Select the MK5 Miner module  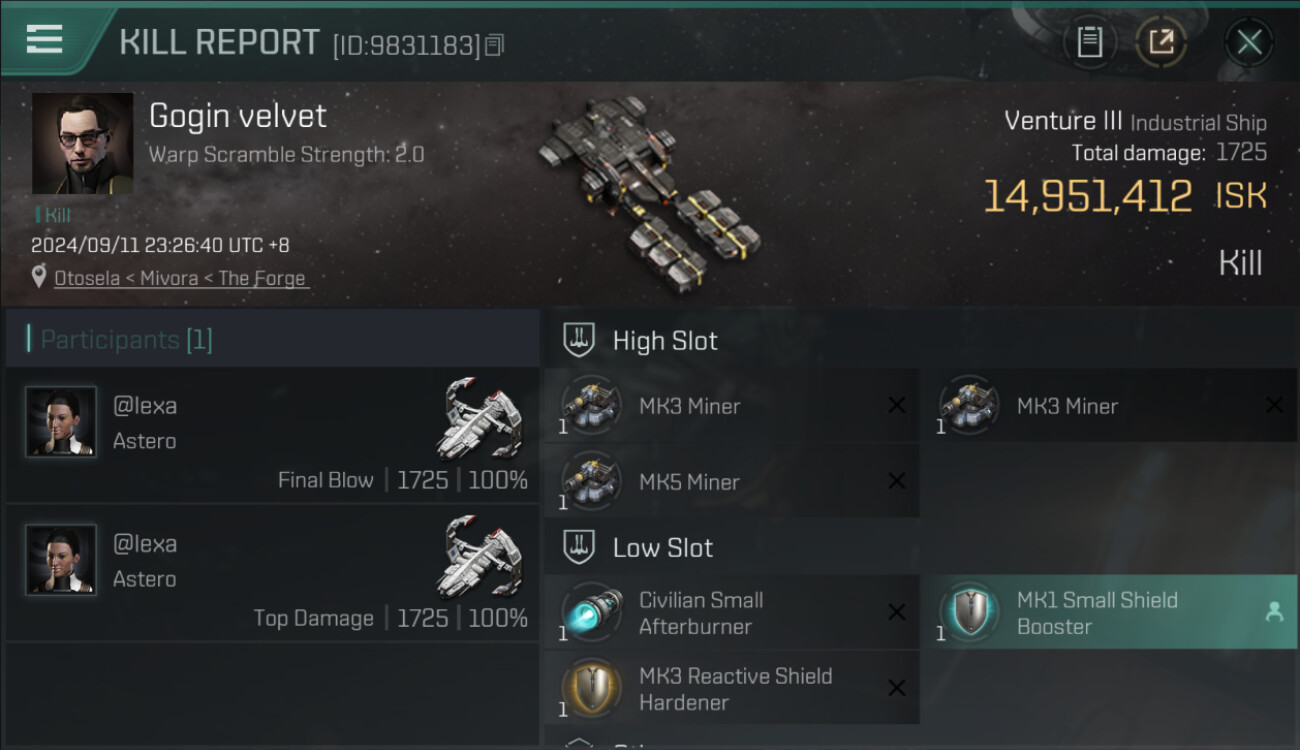pos(732,481)
